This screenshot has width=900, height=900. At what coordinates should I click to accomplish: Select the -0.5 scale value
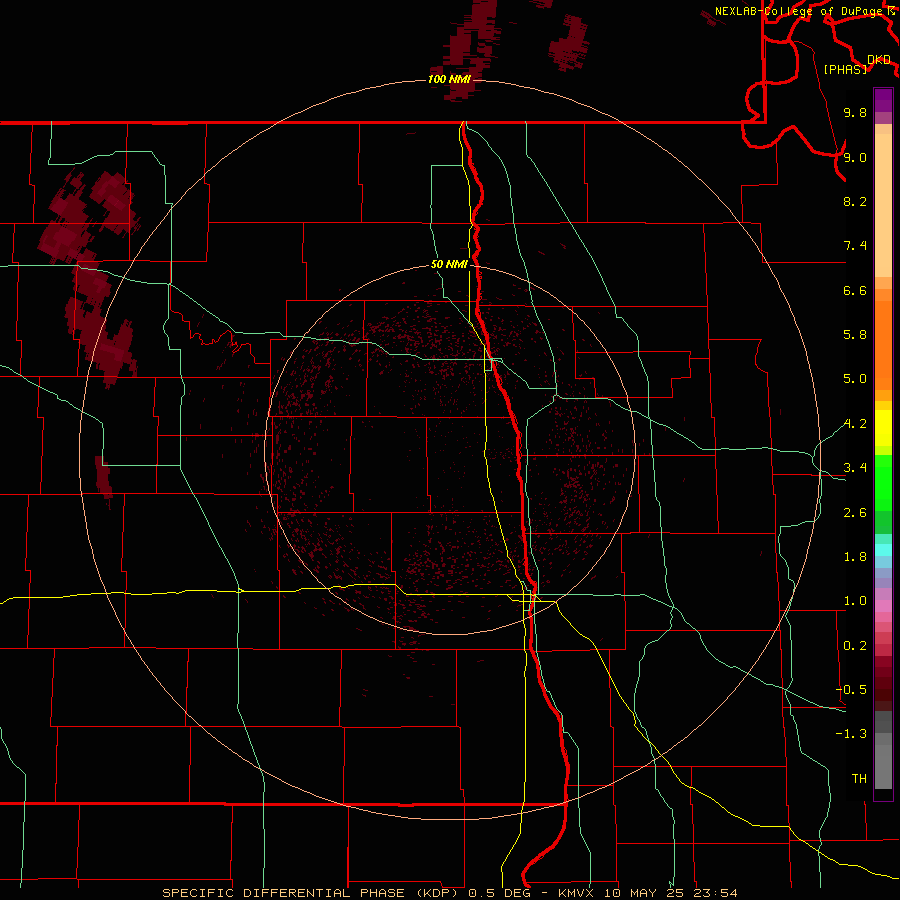coord(851,690)
